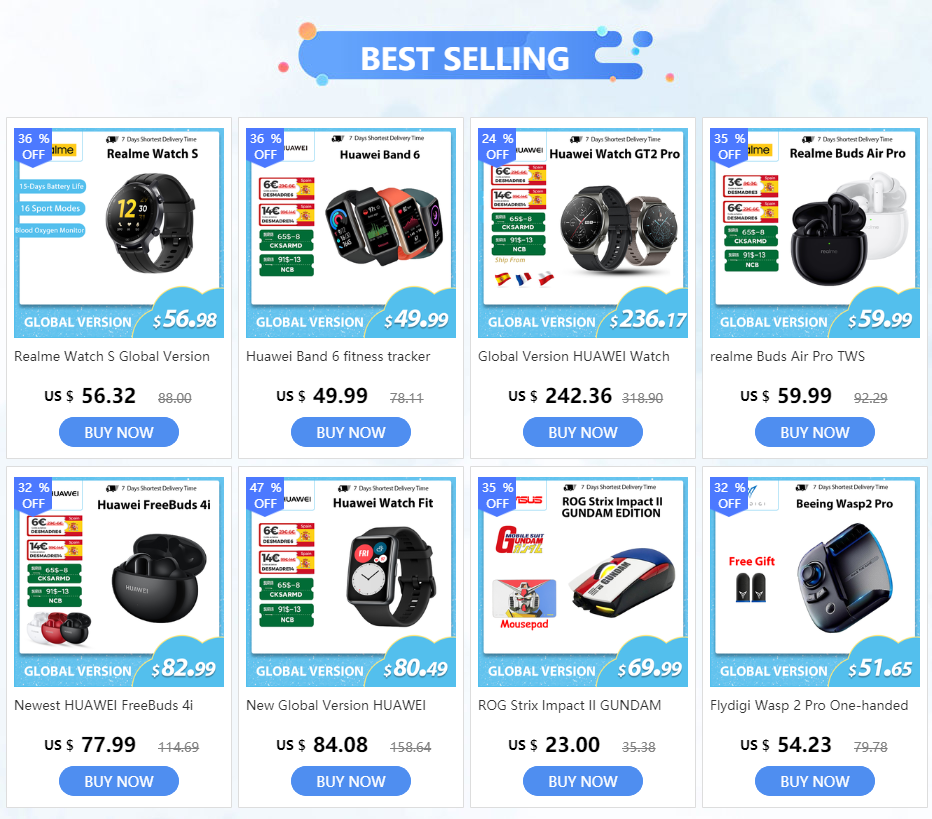932x819 pixels.
Task: Click BUY NOW for Flydigi Wasp 2 Pro
Action: (814, 781)
